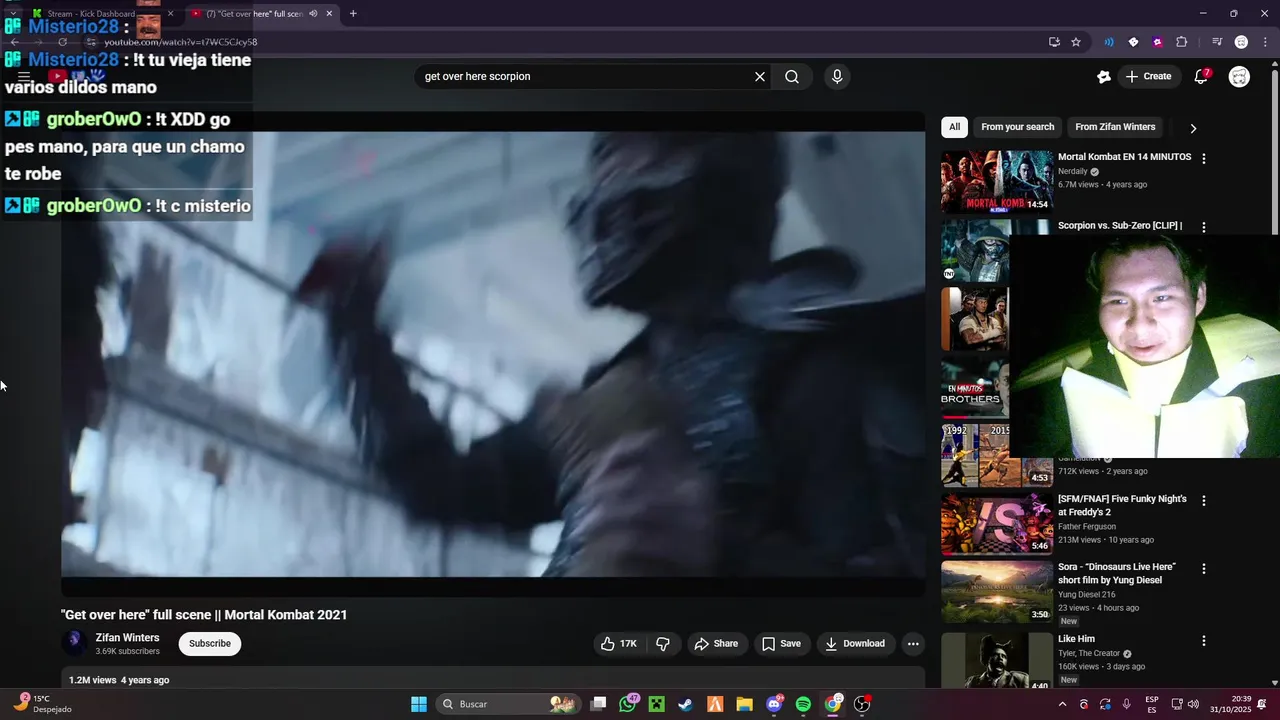Open the Chrome three-dot menu
The width and height of the screenshot is (1280, 720).
point(1263,42)
